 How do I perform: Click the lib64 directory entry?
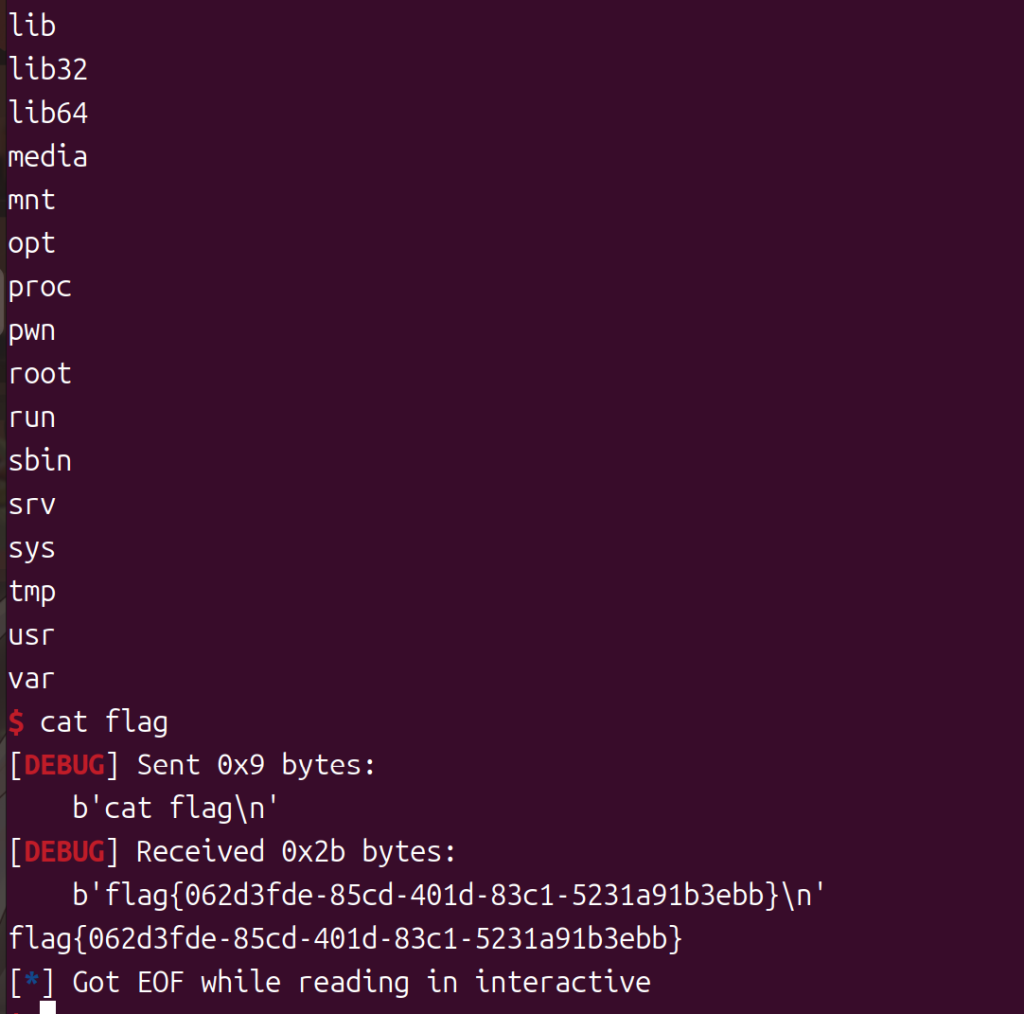pyautogui.click(x=48, y=114)
